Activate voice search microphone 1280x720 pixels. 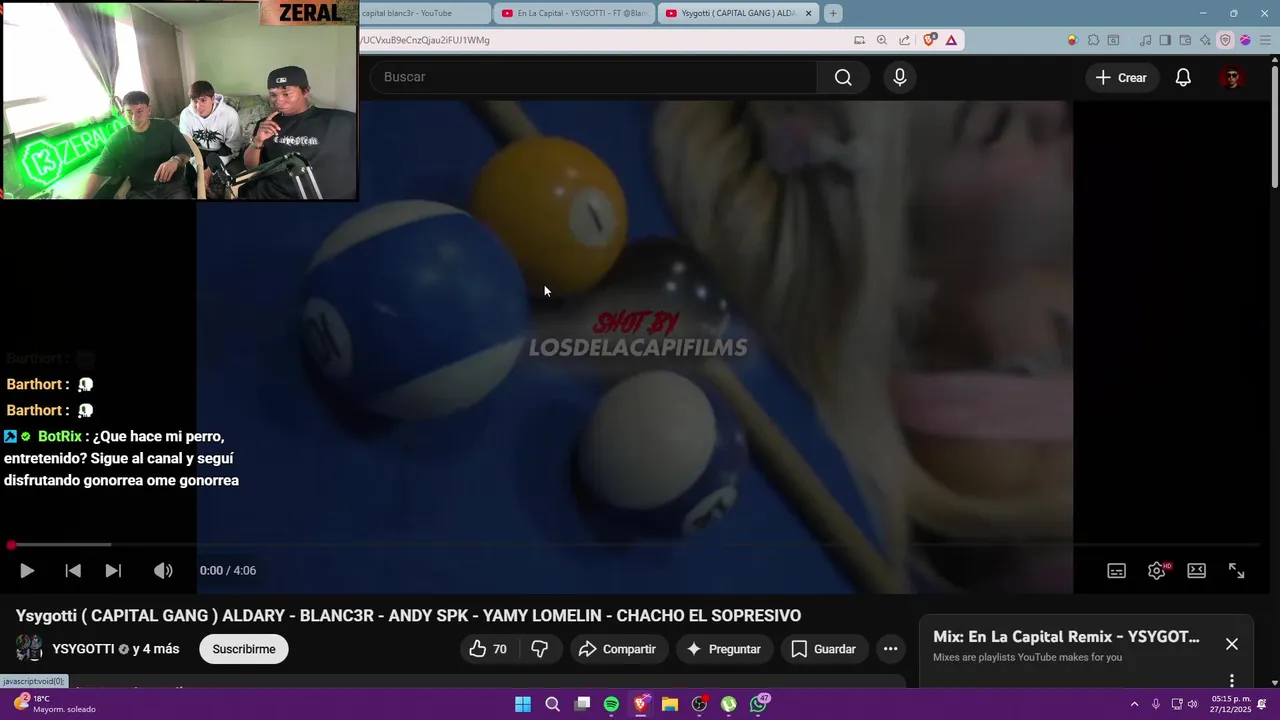900,77
